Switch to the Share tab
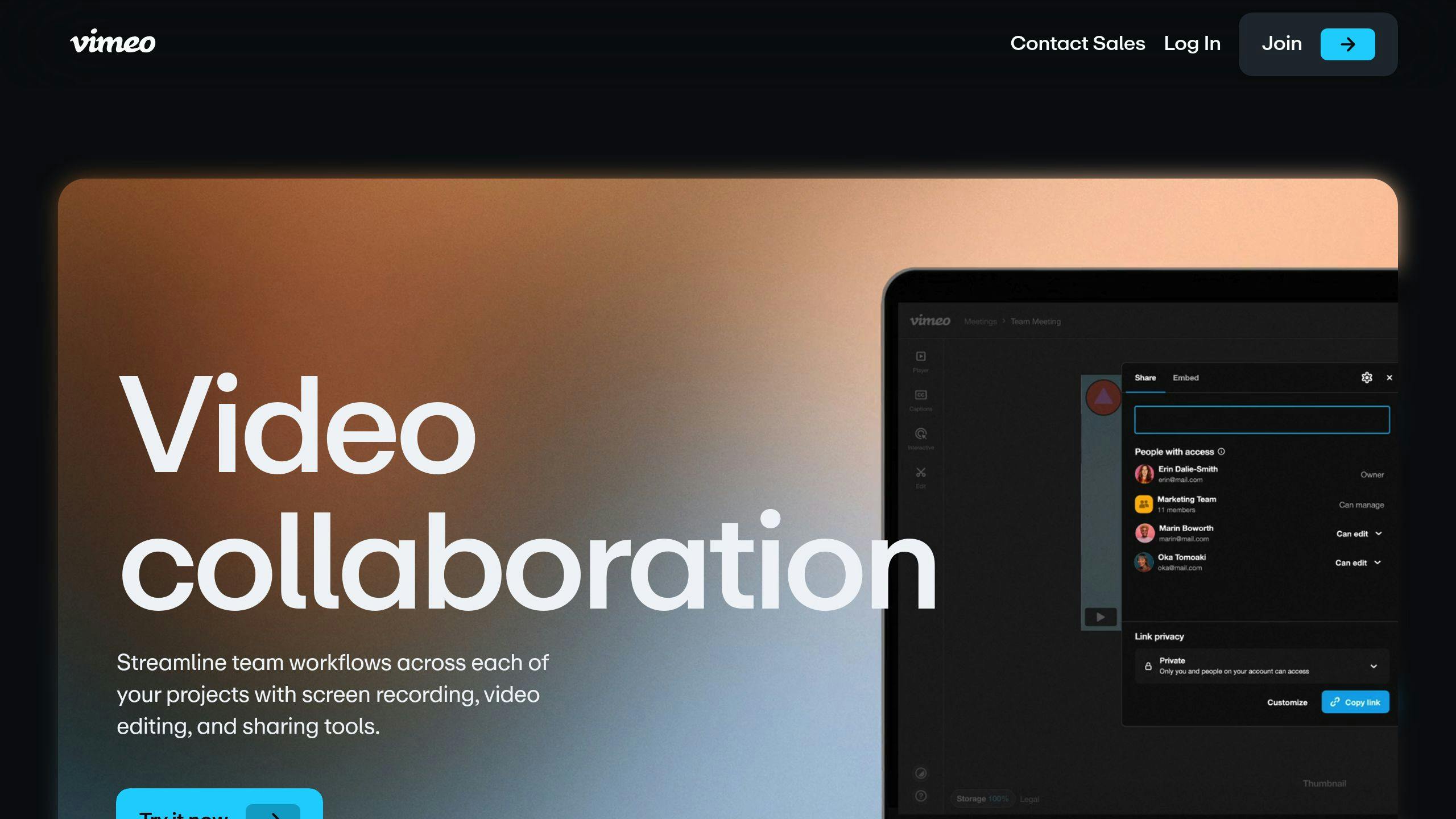1456x819 pixels. click(1145, 378)
